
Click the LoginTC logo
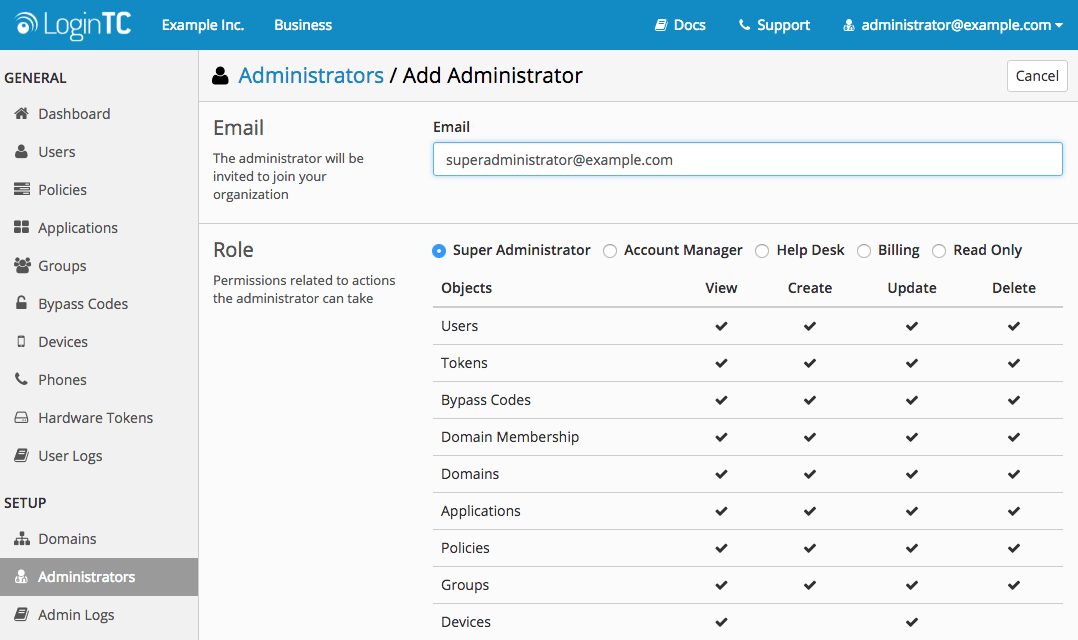(72, 24)
